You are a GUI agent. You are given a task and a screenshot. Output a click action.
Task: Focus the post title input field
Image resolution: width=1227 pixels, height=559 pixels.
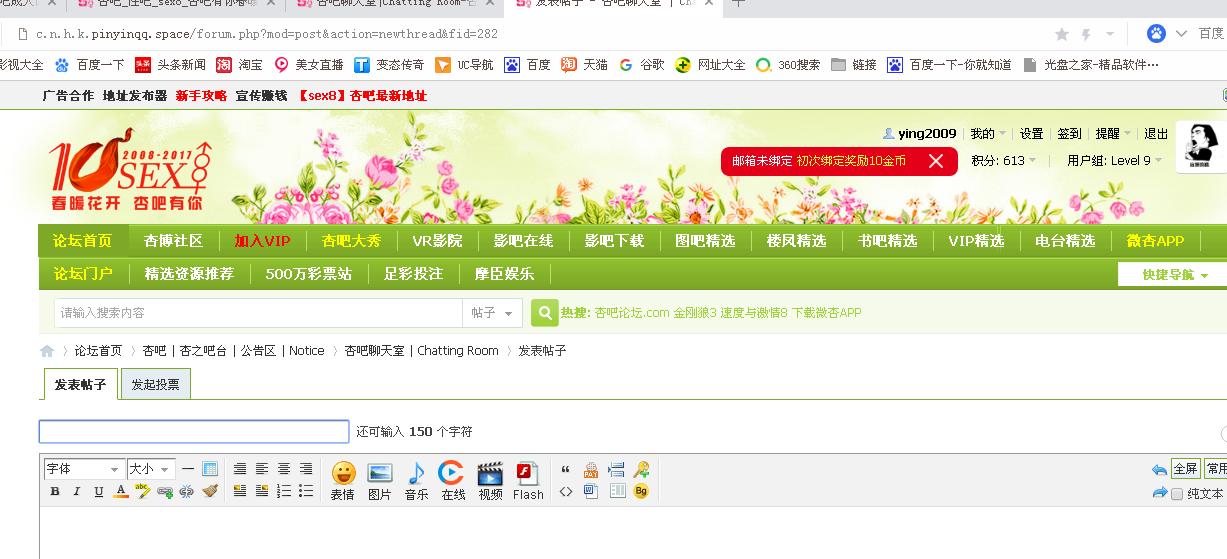coord(194,432)
